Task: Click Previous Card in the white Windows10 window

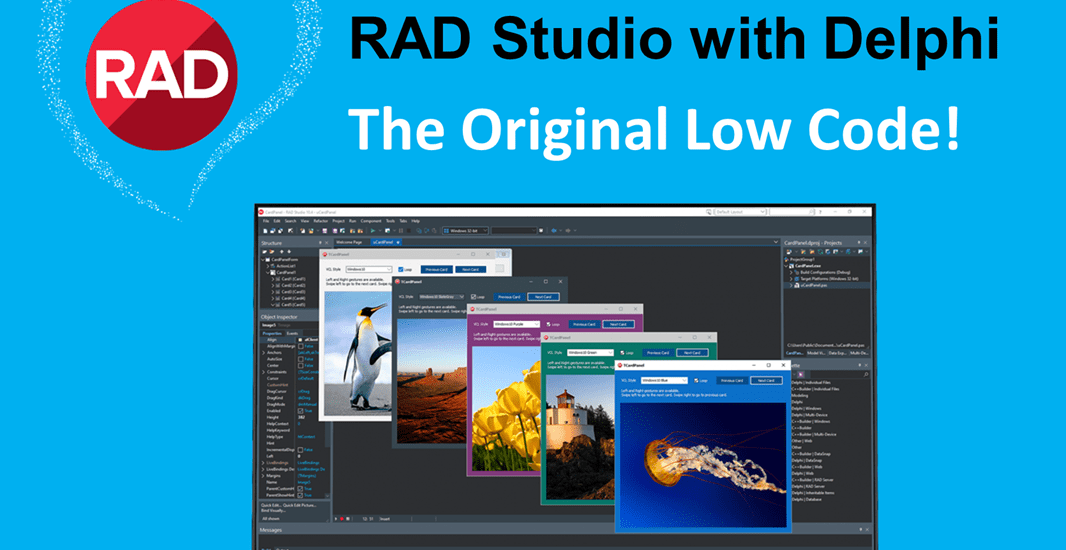Action: point(436,269)
